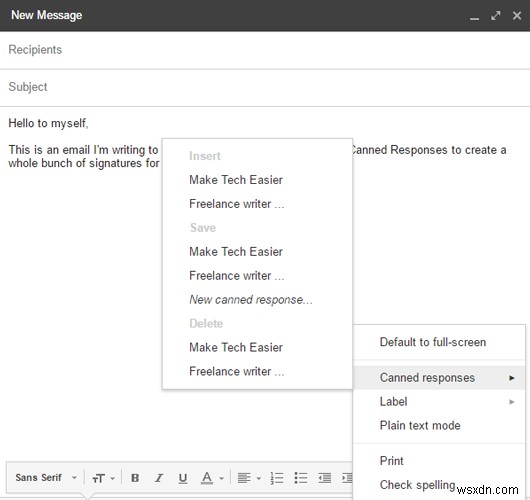Choose New canned response option
This screenshot has width=530, height=500.
(x=251, y=300)
